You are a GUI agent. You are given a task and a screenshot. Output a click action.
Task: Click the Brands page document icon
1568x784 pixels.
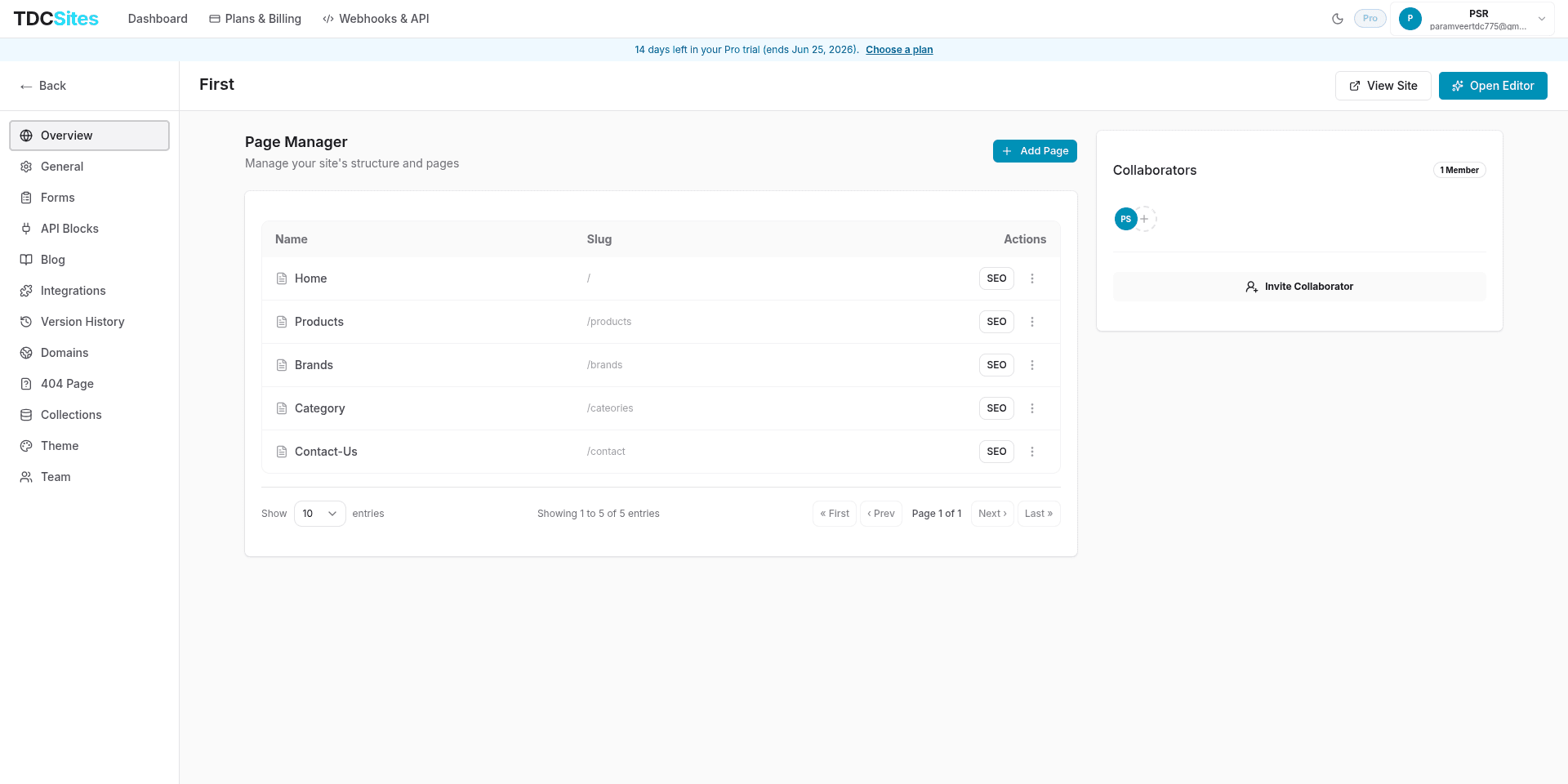coord(282,365)
